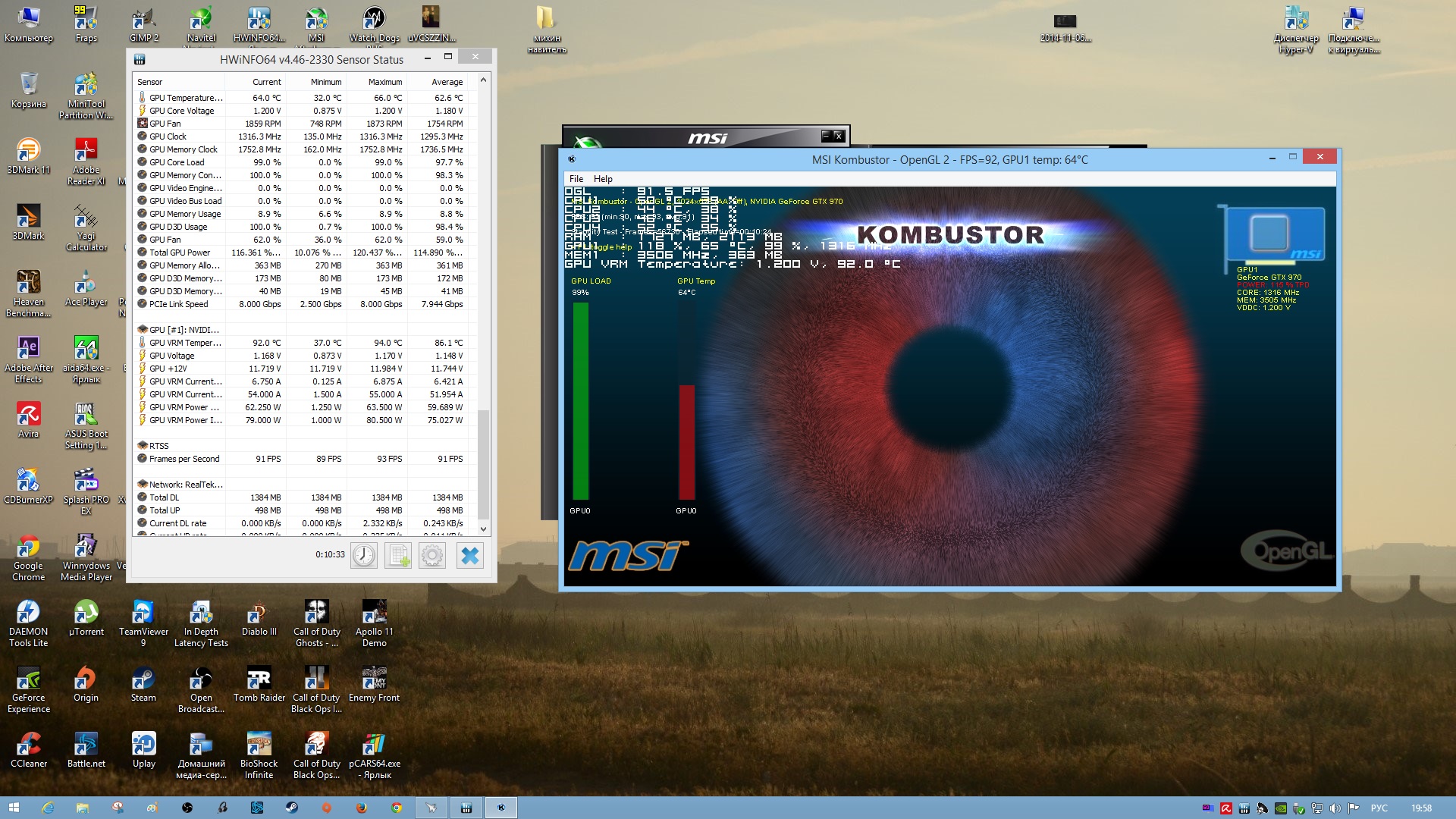Click the HWiNFO reset clock button
The image size is (1456, 819).
[x=364, y=556]
